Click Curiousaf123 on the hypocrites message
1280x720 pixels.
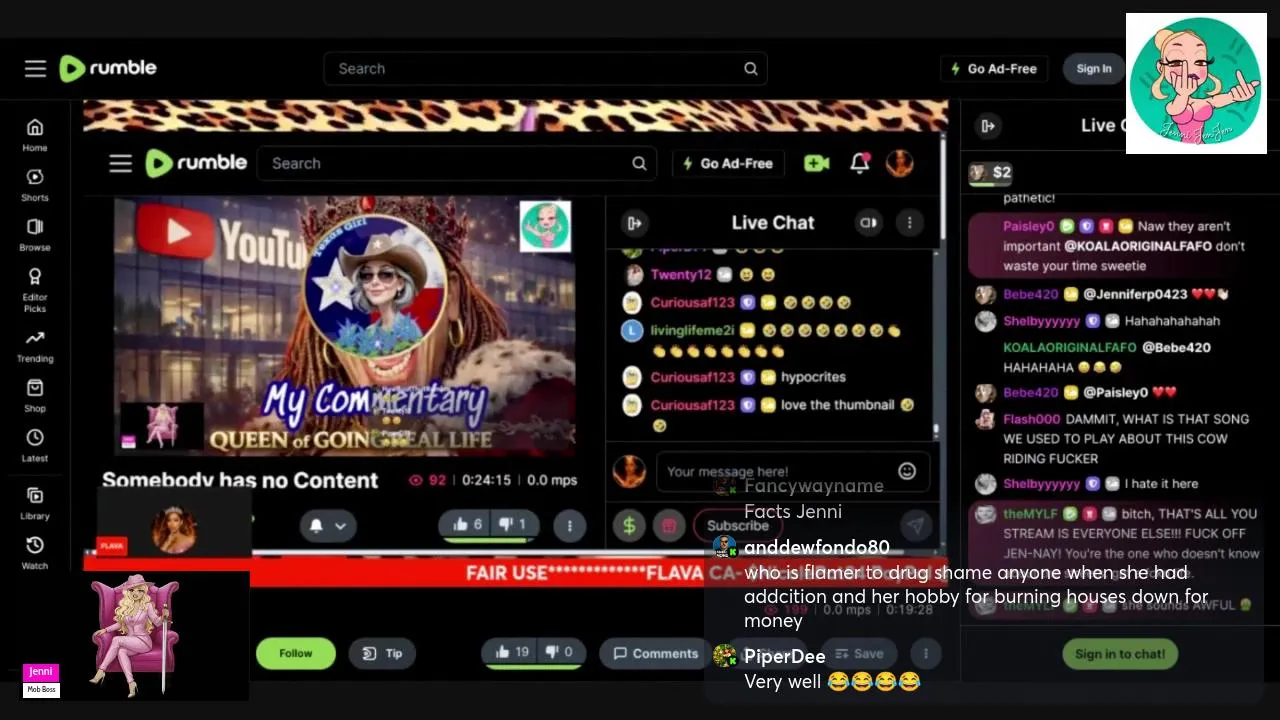tap(692, 377)
